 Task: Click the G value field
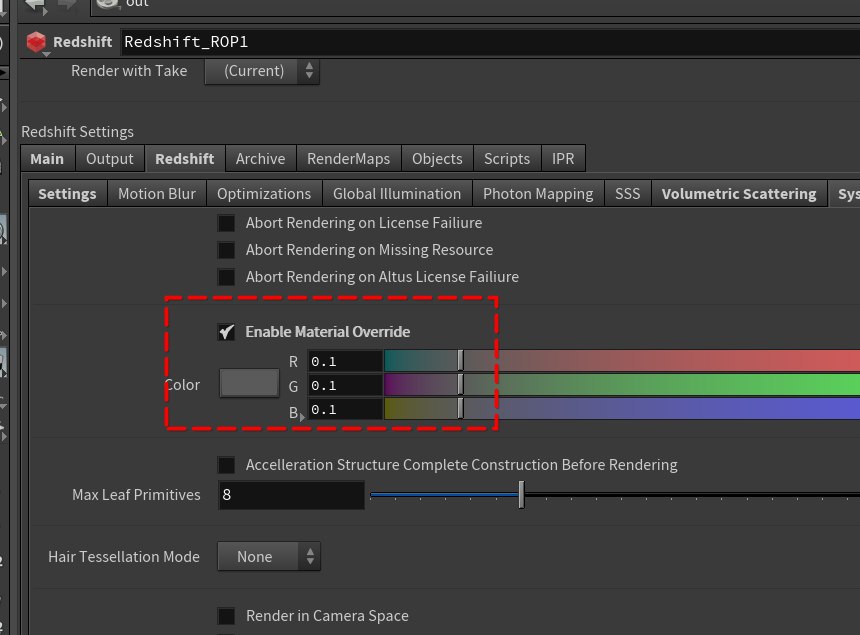coord(344,385)
